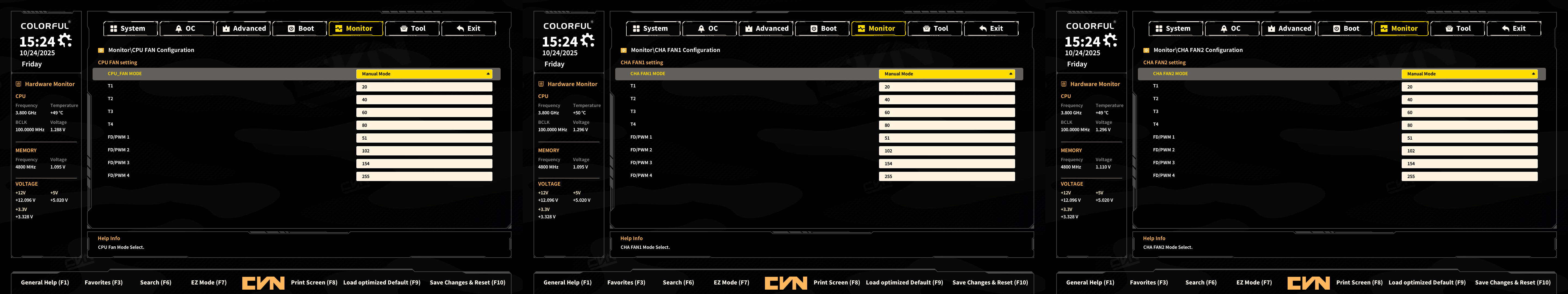Open Boot tab in the CPU FAN Configuration screen
Screen dimensions: 1568x294
pos(301,29)
